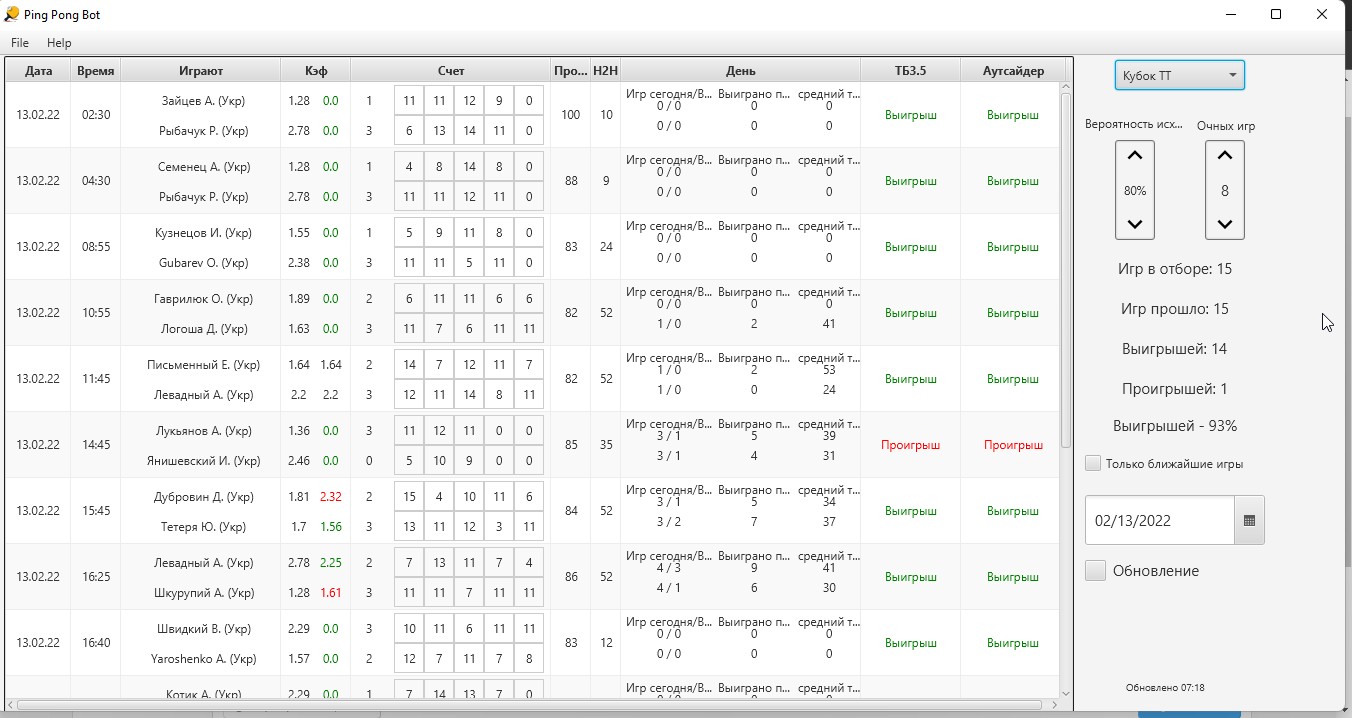
Task: Increase head-to-head games count with up arrow
Action: pyautogui.click(x=1224, y=156)
